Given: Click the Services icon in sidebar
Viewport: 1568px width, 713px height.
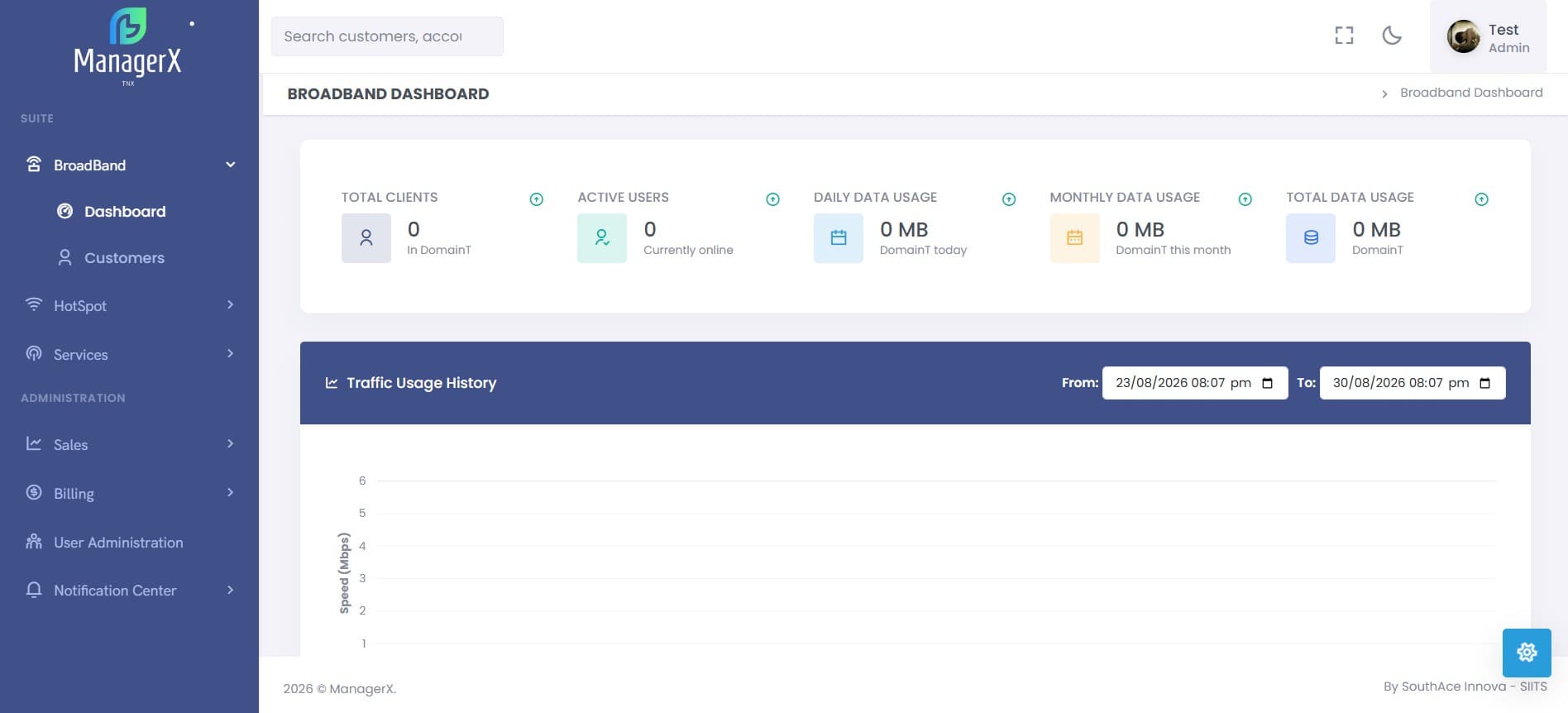Looking at the screenshot, I should point(34,353).
